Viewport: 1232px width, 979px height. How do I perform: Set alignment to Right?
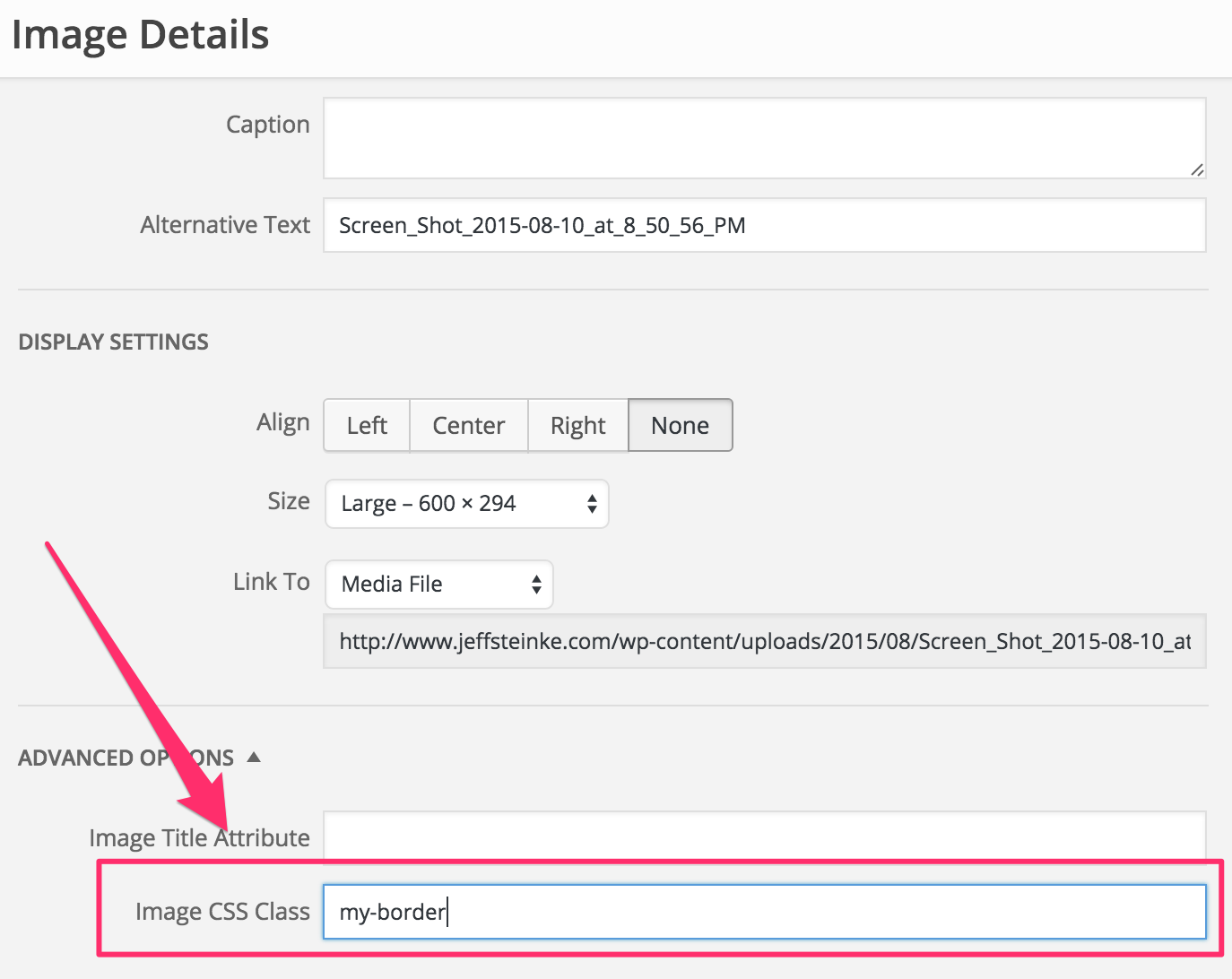[x=578, y=425]
